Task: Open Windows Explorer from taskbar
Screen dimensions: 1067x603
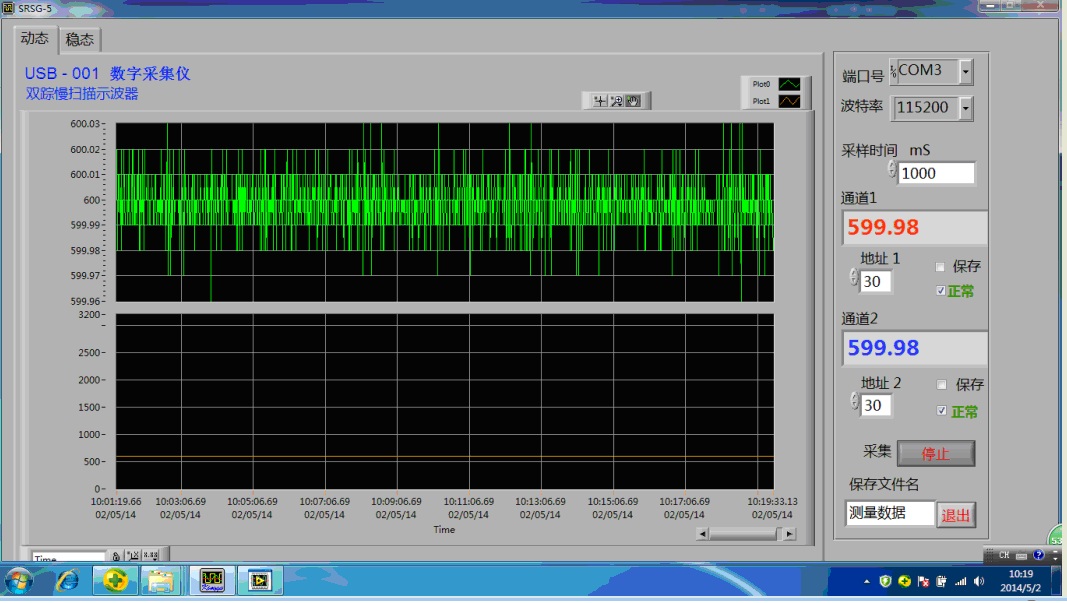Action: pyautogui.click(x=161, y=581)
